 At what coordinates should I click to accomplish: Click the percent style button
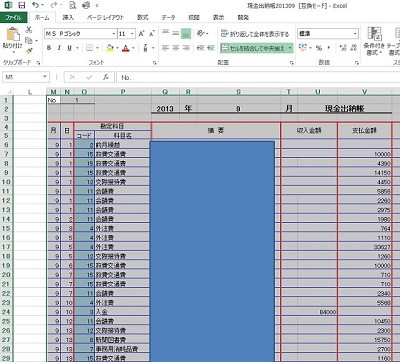[319, 48]
